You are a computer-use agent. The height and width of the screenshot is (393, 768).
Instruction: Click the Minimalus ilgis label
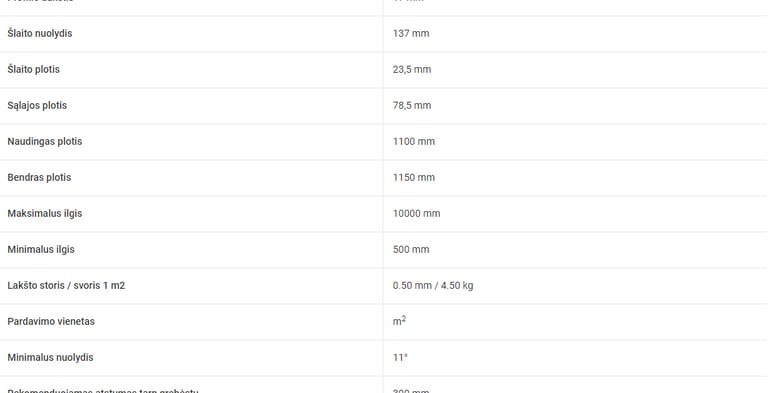tap(41, 249)
